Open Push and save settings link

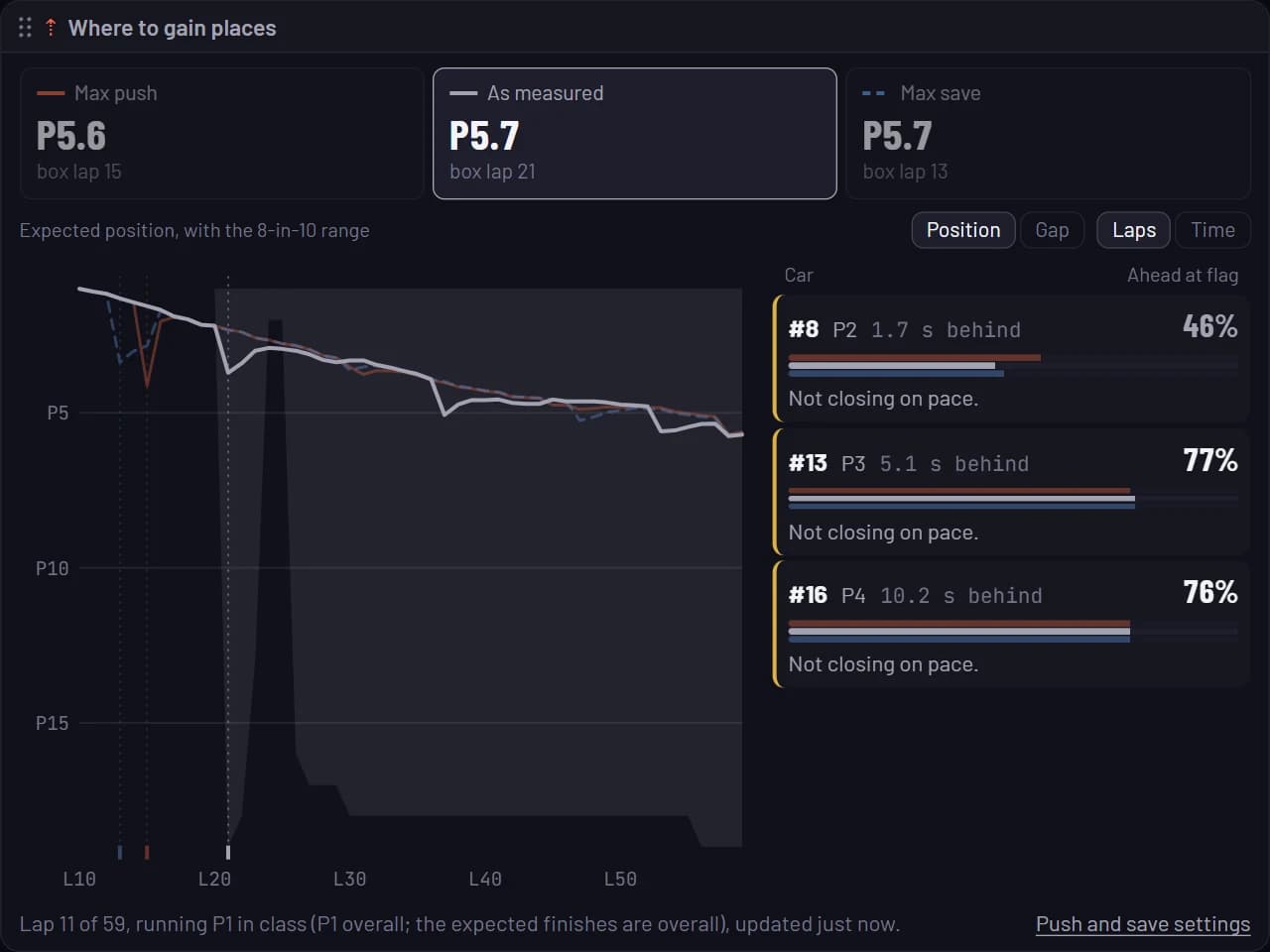click(1143, 924)
